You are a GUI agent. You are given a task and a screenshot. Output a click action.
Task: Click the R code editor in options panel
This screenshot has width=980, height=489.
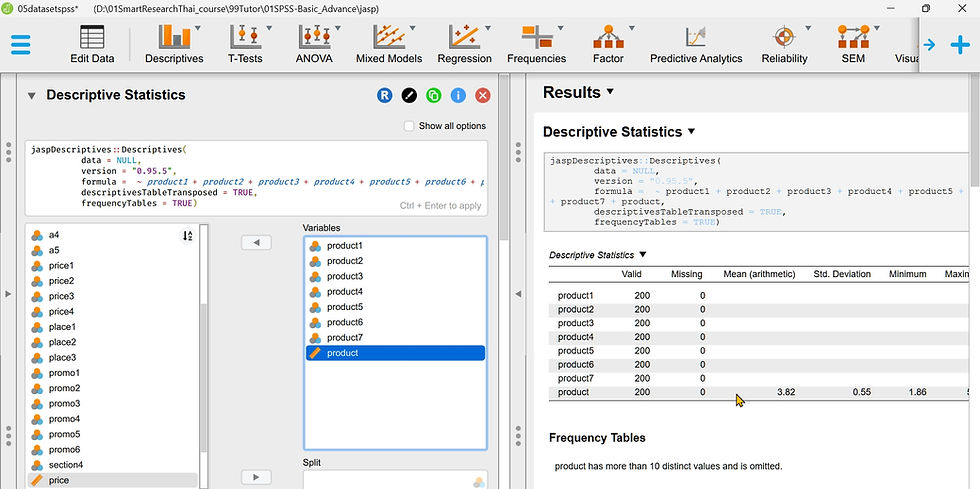[x=256, y=178]
